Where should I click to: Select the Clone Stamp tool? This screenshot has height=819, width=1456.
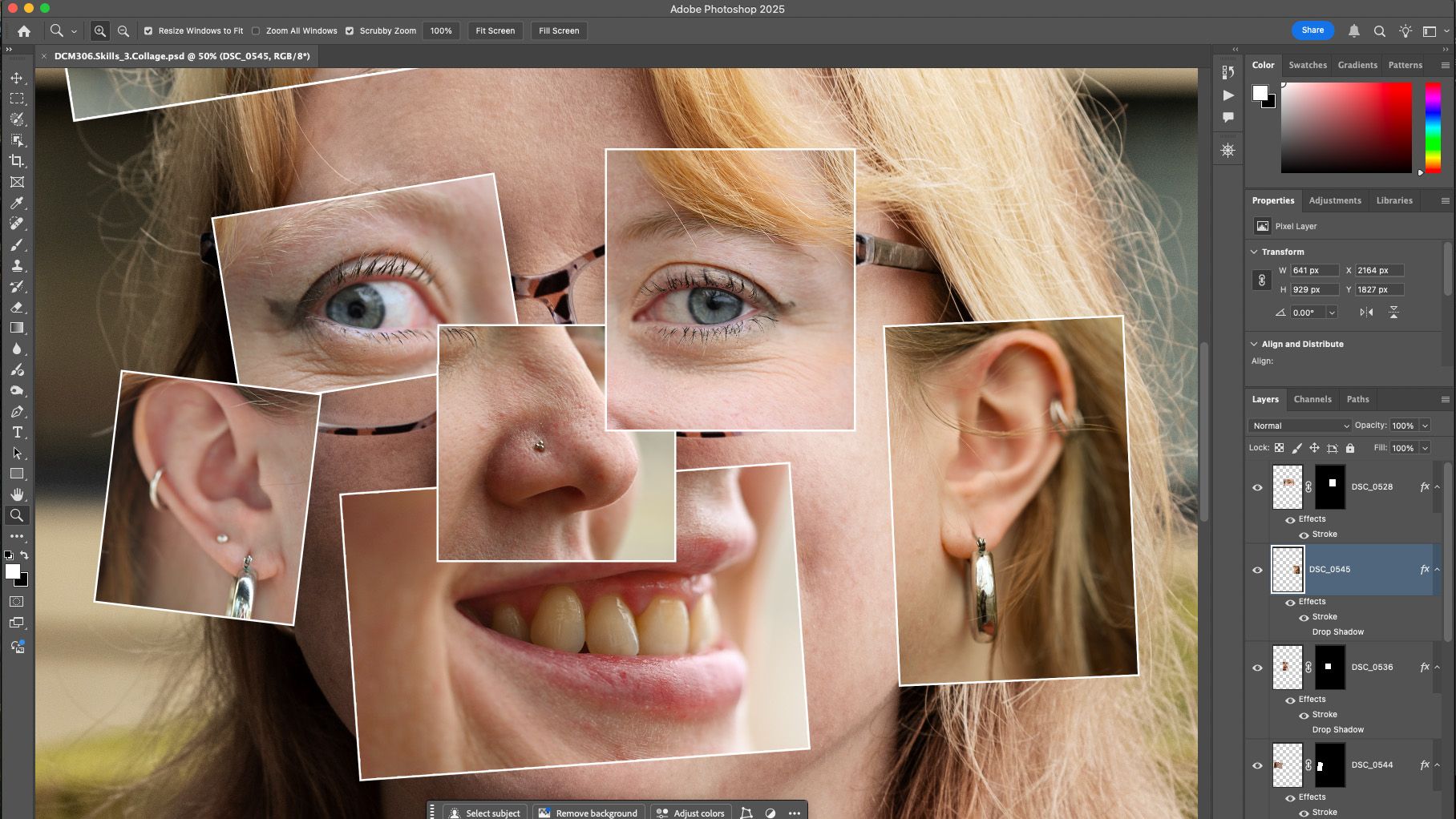[17, 265]
